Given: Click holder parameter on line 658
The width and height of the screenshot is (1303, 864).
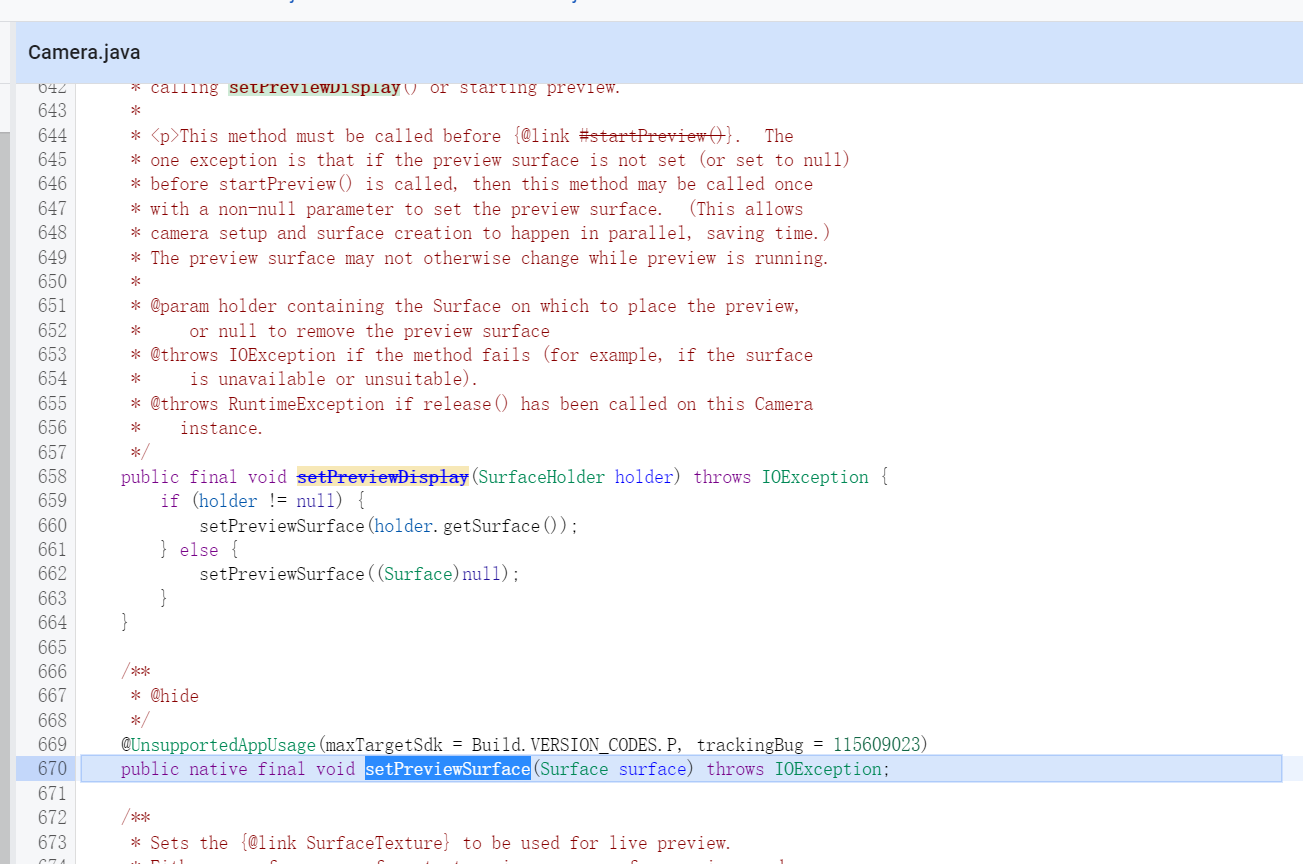Looking at the screenshot, I should (644, 477).
